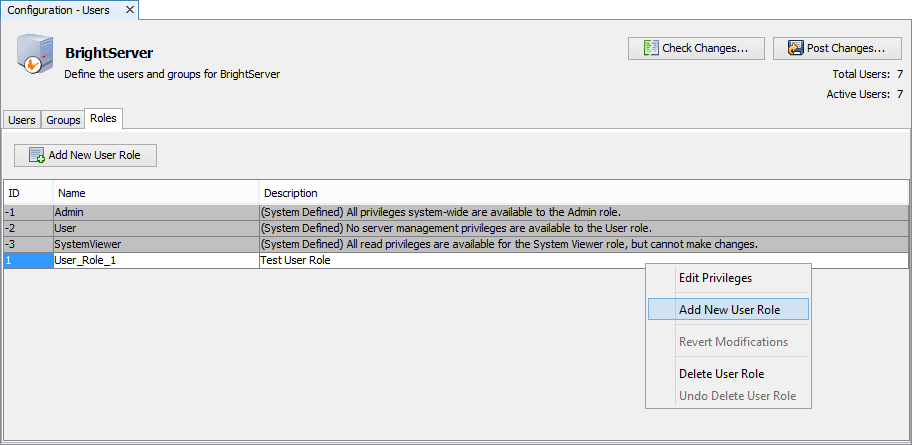Screen dimensions: 912x445
Task: Click the Add New User Role button icon
Action: (37, 155)
